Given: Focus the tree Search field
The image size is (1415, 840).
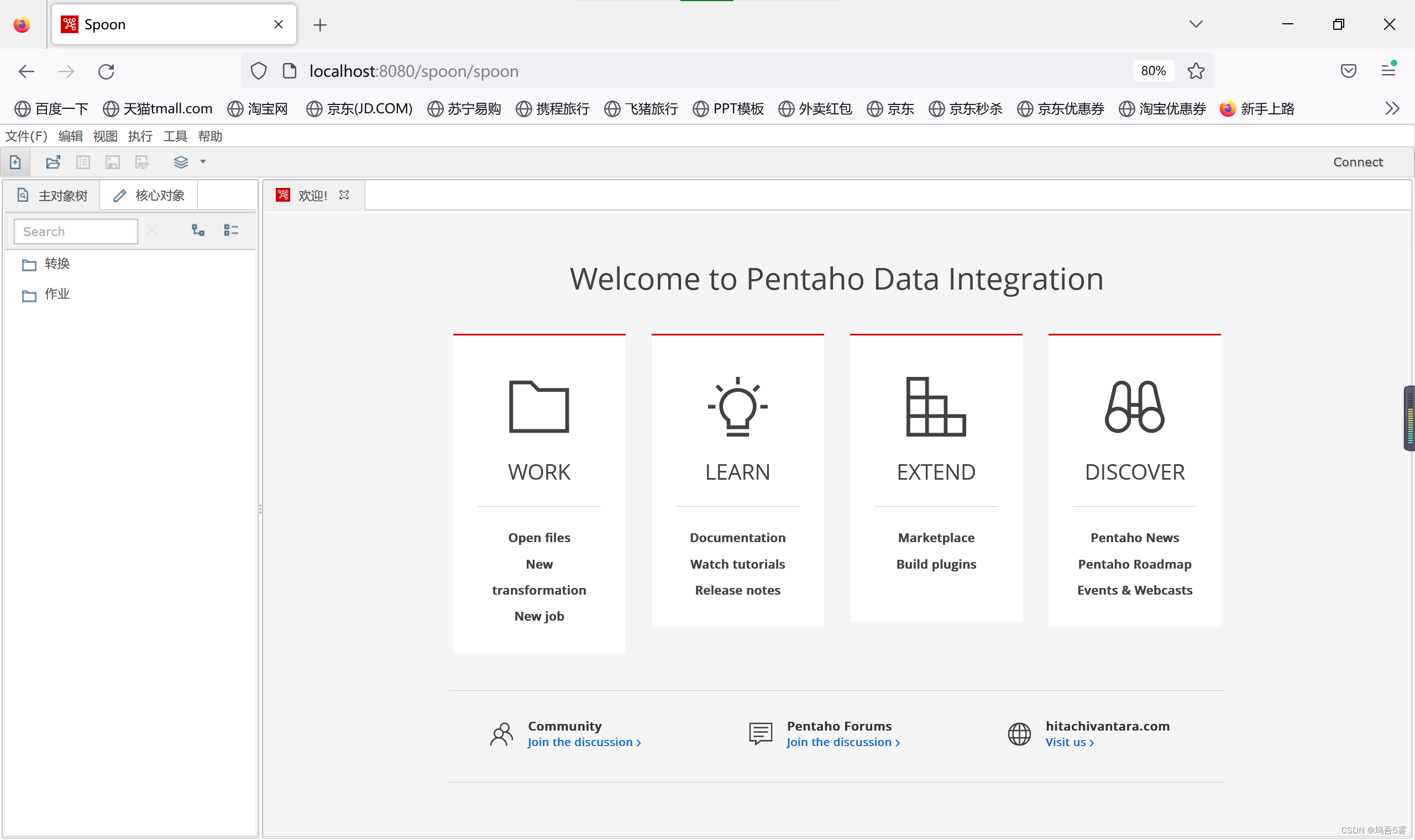Looking at the screenshot, I should point(76,232).
